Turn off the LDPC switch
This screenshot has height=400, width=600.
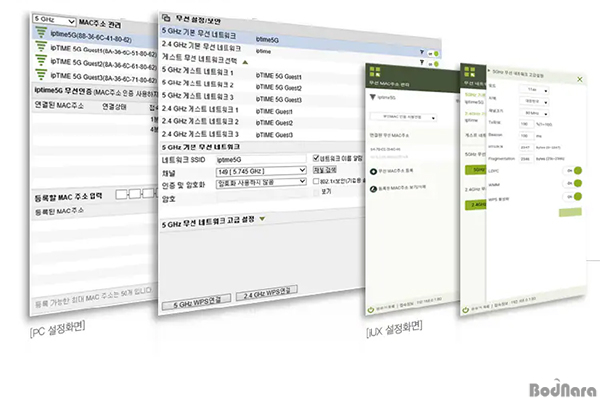pos(573,171)
